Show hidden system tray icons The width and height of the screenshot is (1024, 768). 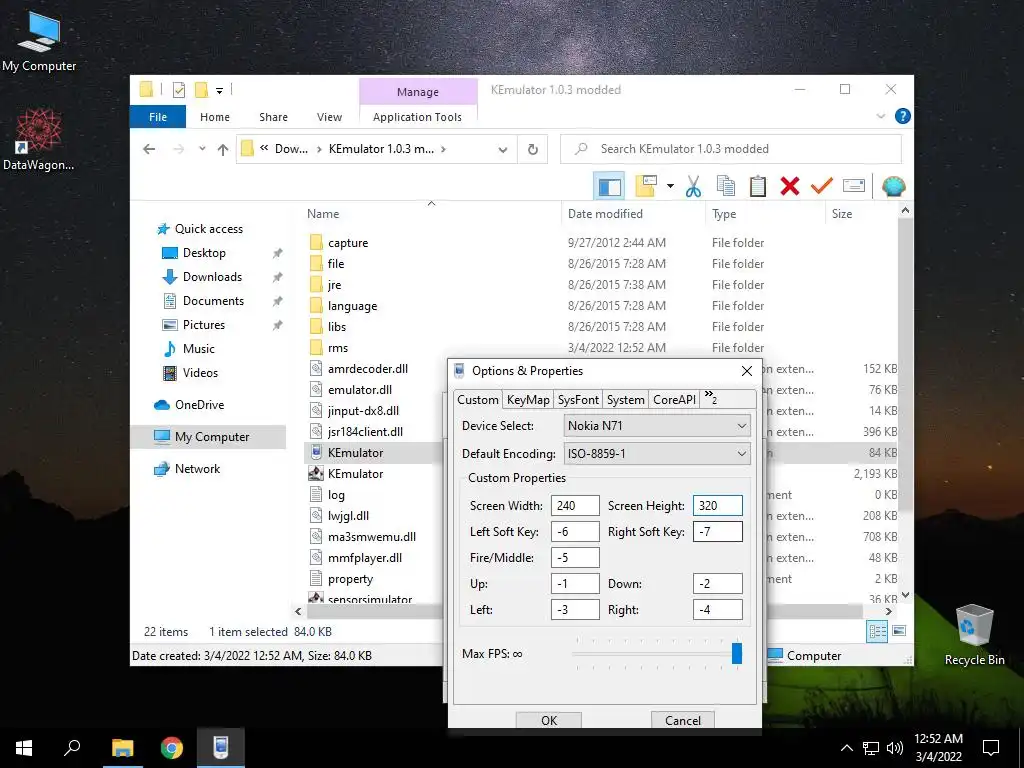tap(846, 748)
